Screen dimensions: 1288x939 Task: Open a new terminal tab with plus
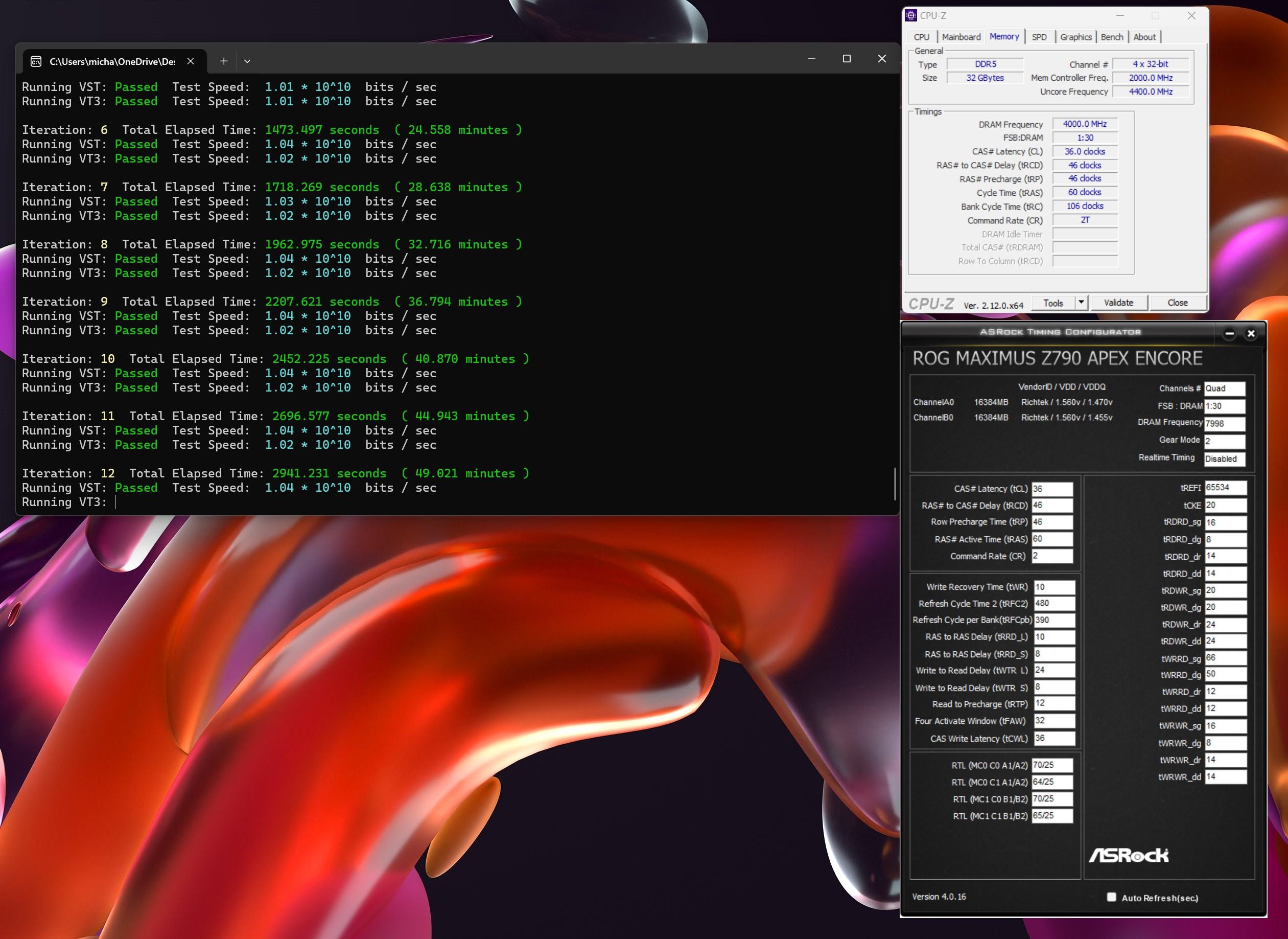pos(224,61)
